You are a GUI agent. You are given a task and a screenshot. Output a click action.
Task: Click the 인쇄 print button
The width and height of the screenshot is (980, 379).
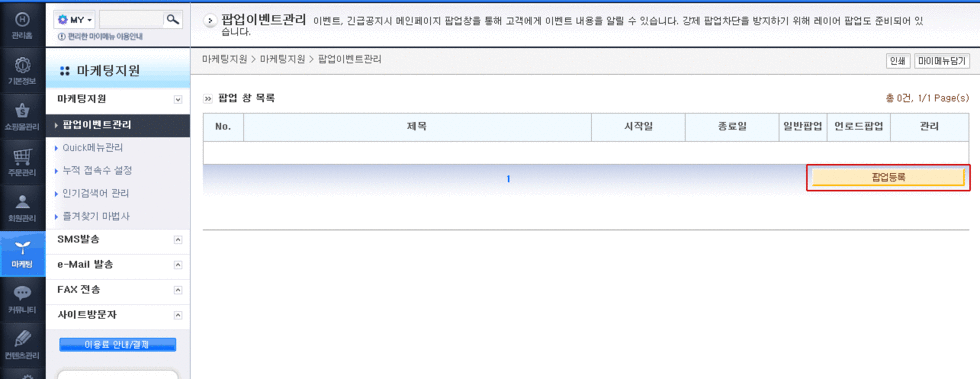(898, 61)
